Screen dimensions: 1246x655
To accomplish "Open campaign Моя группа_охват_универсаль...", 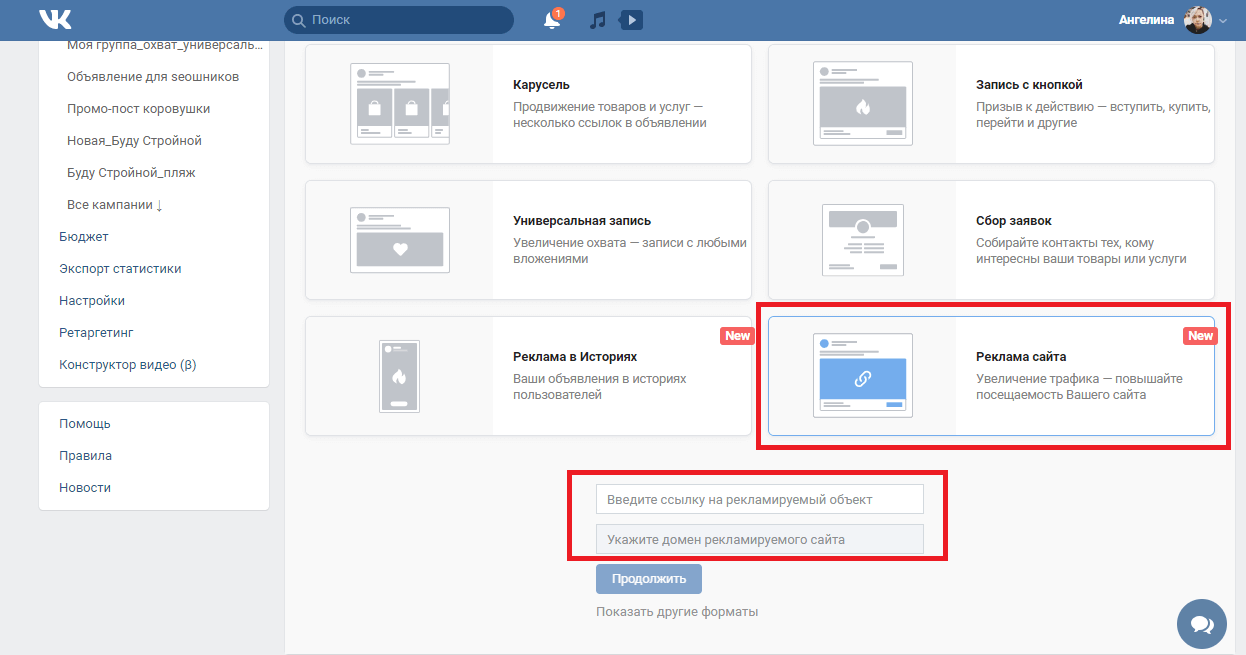I will [165, 45].
